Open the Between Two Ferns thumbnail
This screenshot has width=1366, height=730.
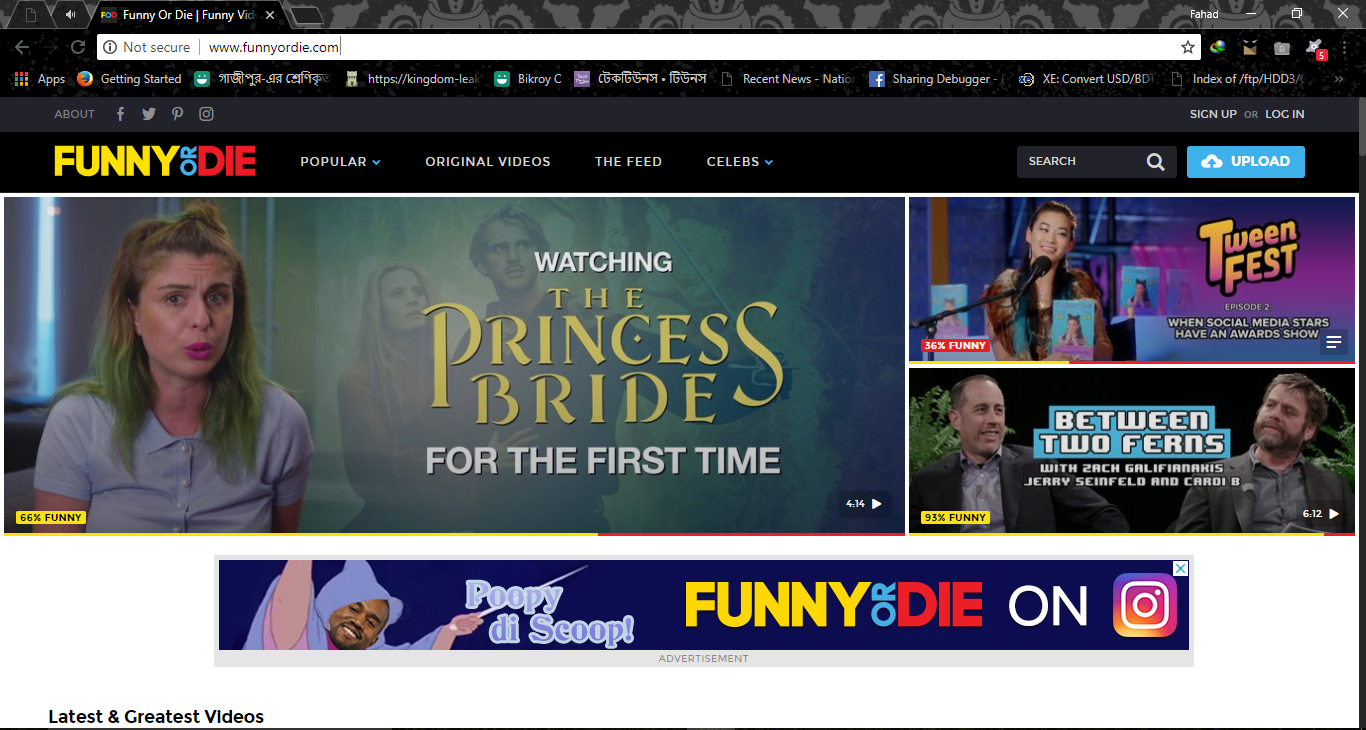click(1132, 451)
